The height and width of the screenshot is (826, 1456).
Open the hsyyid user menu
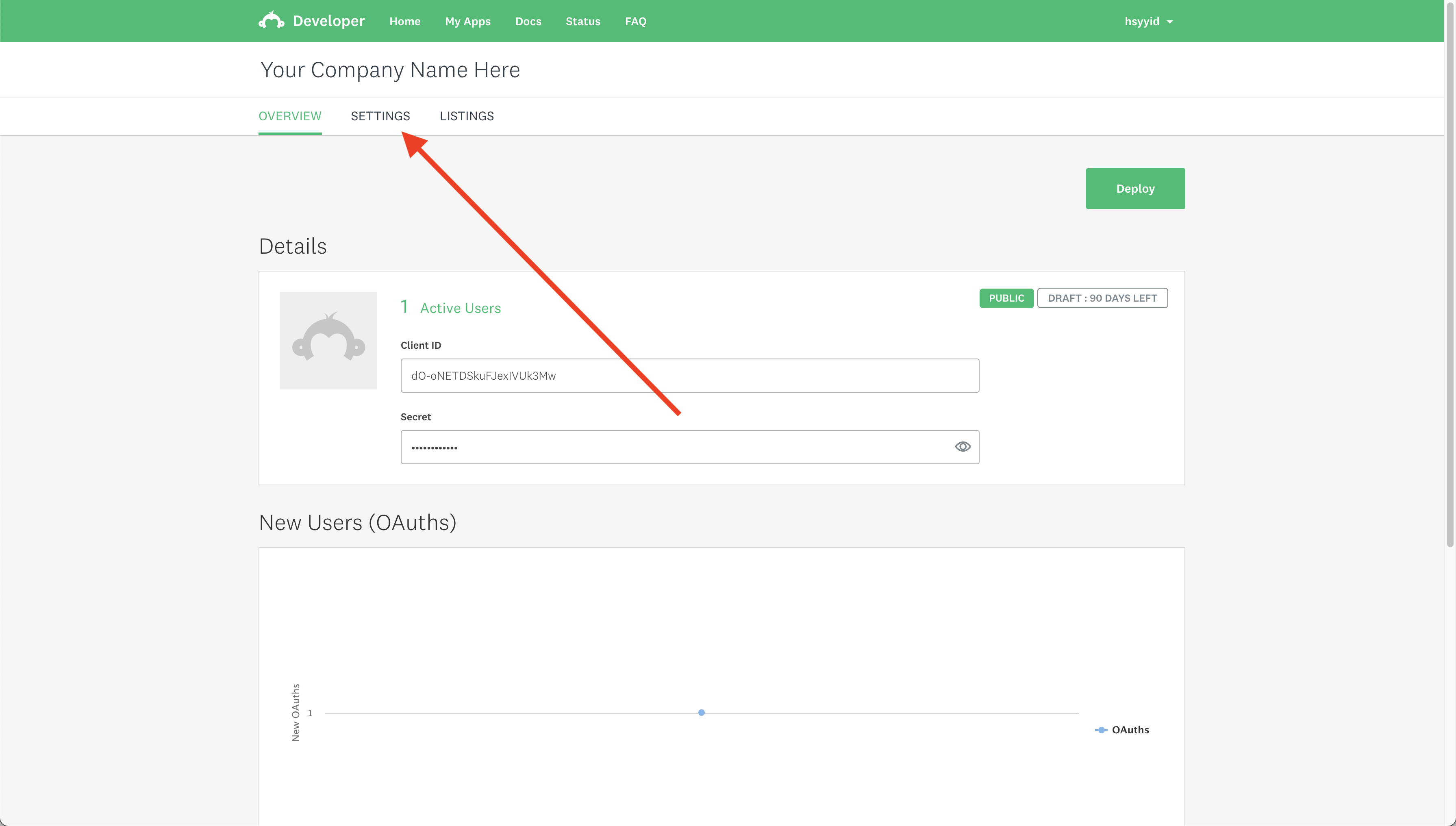[1141, 22]
